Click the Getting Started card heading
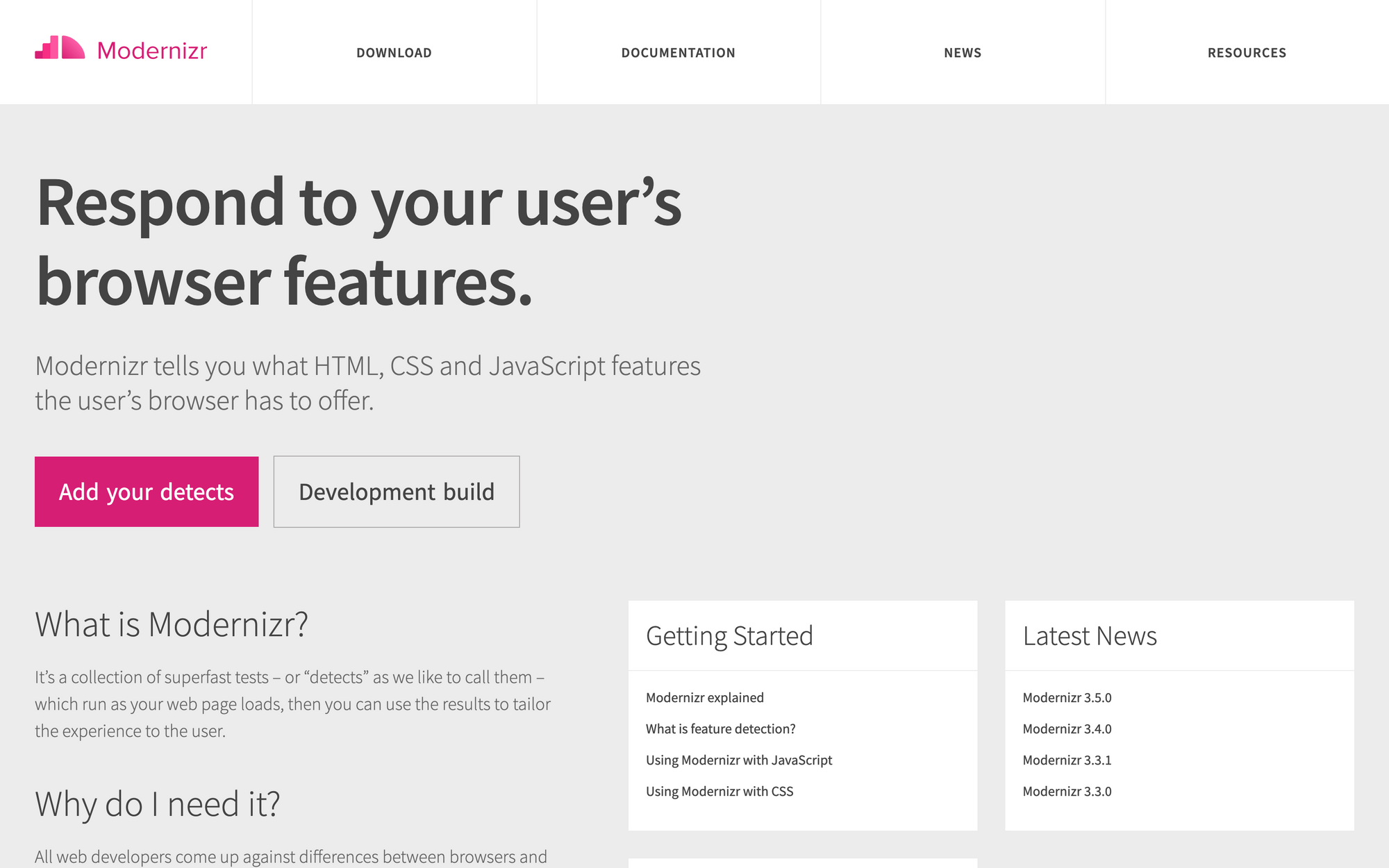 coord(729,636)
